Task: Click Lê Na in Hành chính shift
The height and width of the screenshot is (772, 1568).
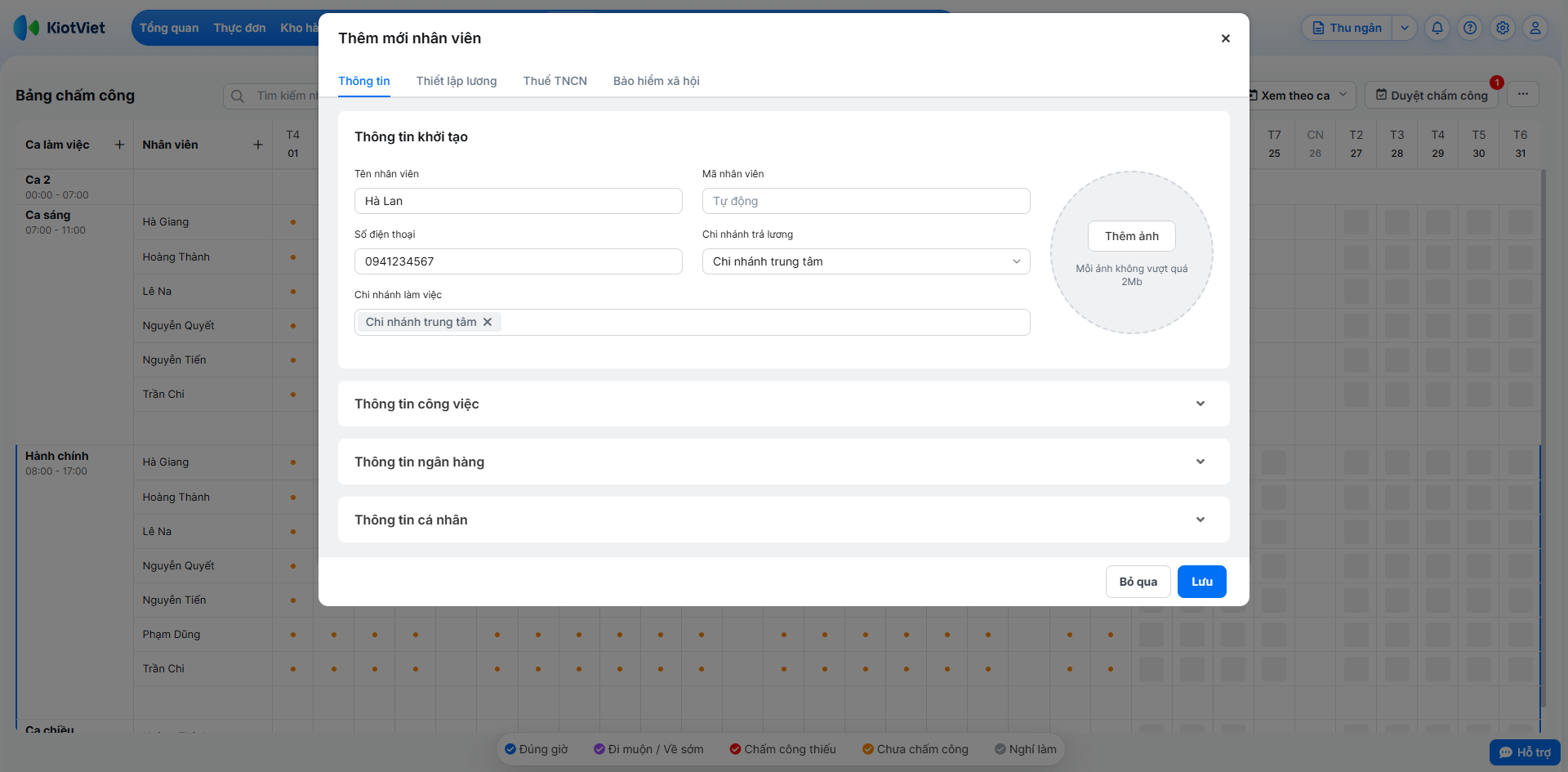Action: (x=157, y=531)
